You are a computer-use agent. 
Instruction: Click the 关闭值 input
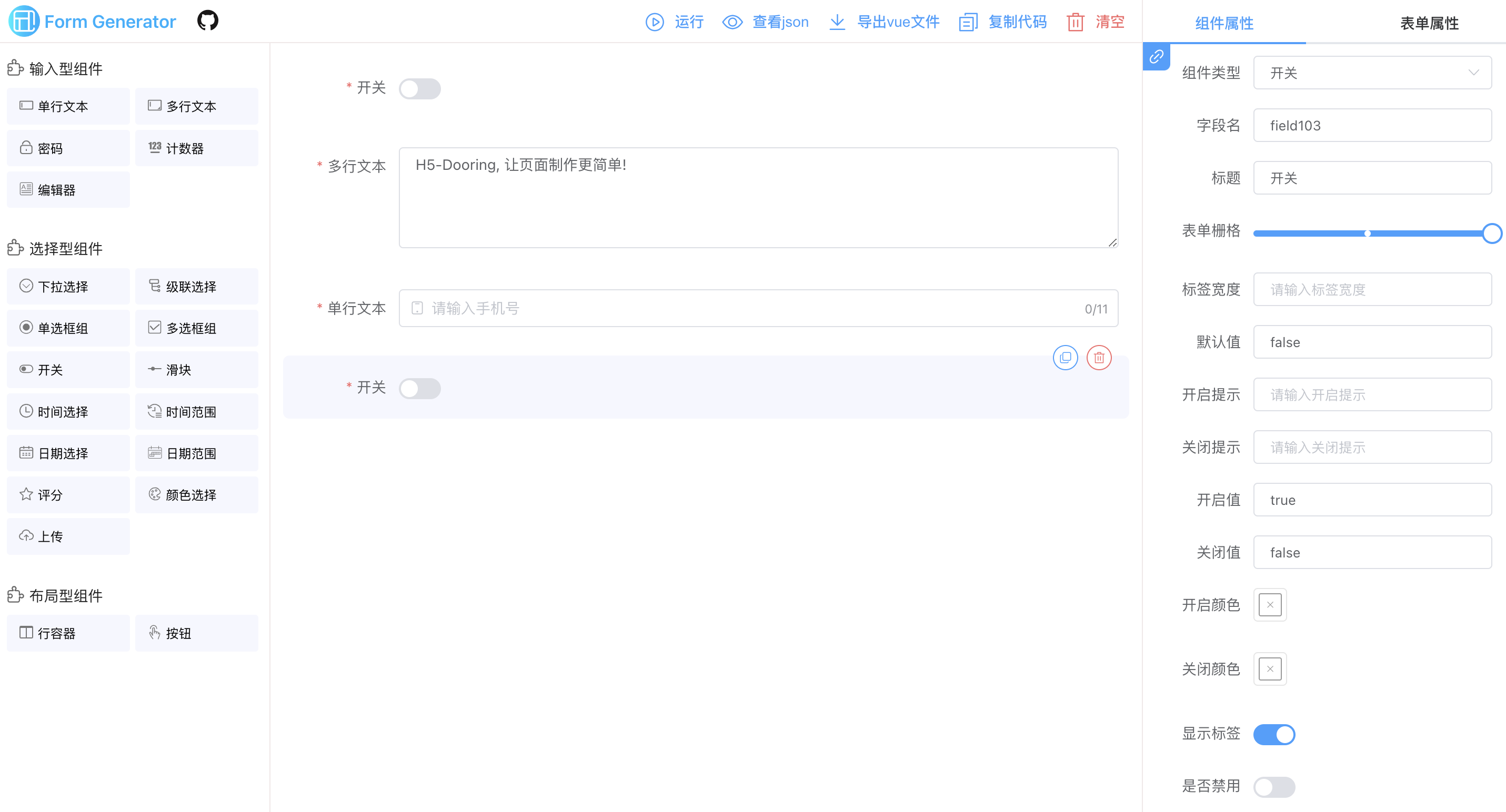(x=1372, y=552)
